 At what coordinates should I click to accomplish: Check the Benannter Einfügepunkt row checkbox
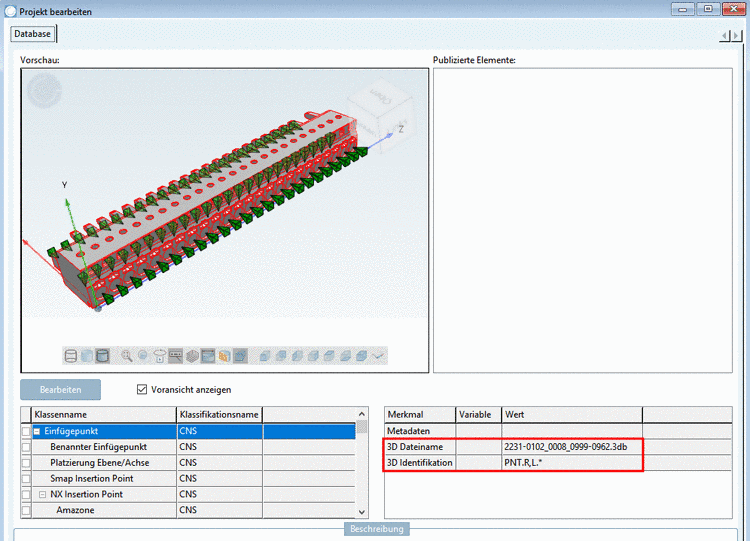pos(26,447)
